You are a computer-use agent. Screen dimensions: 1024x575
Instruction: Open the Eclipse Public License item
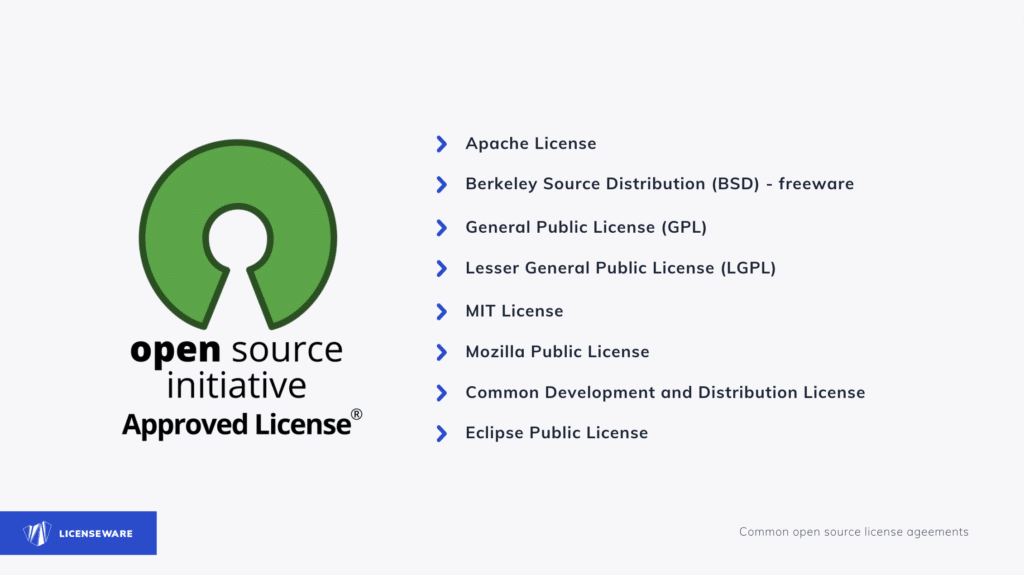tap(556, 433)
